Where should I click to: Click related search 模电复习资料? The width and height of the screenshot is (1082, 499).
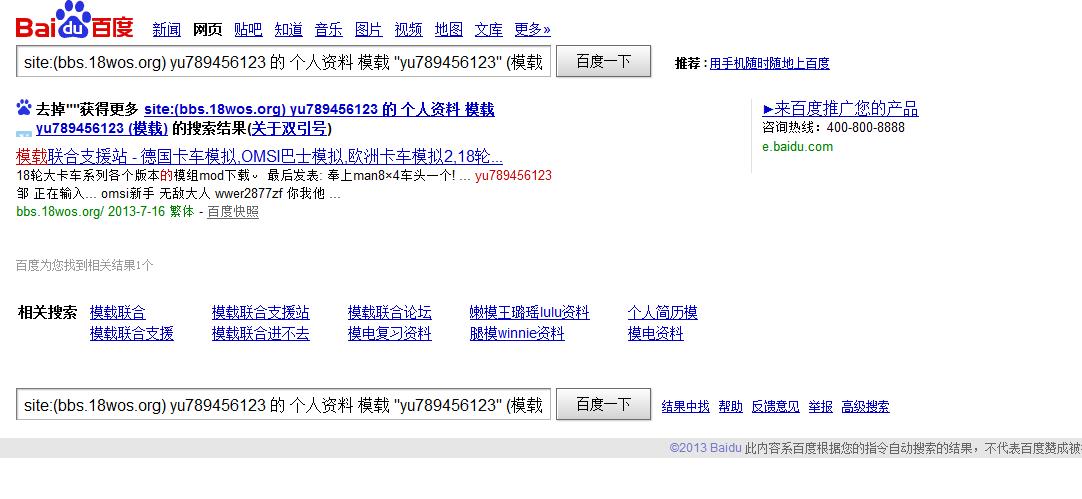(x=389, y=334)
